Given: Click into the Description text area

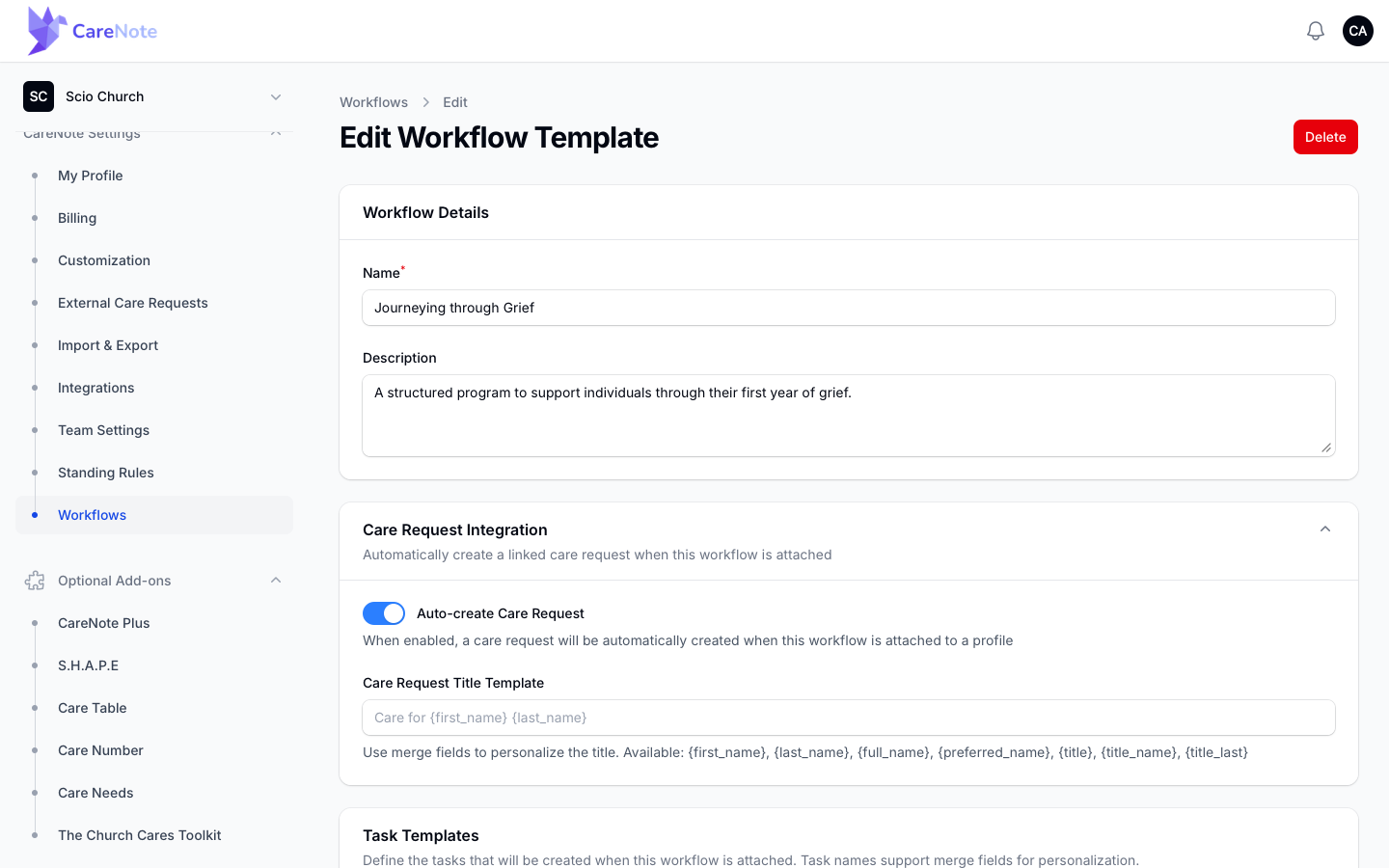Looking at the screenshot, I should point(849,416).
